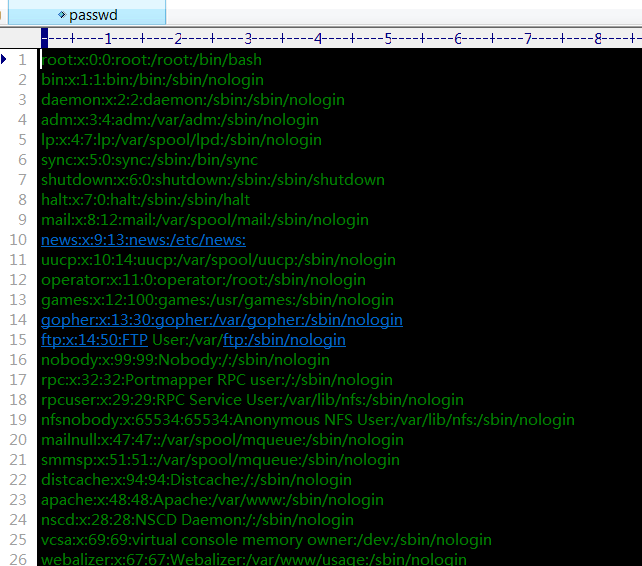Viewport: 642px width, 566px height.
Task: Click the vcsa:x:69:69 line text
Action: coord(267,540)
